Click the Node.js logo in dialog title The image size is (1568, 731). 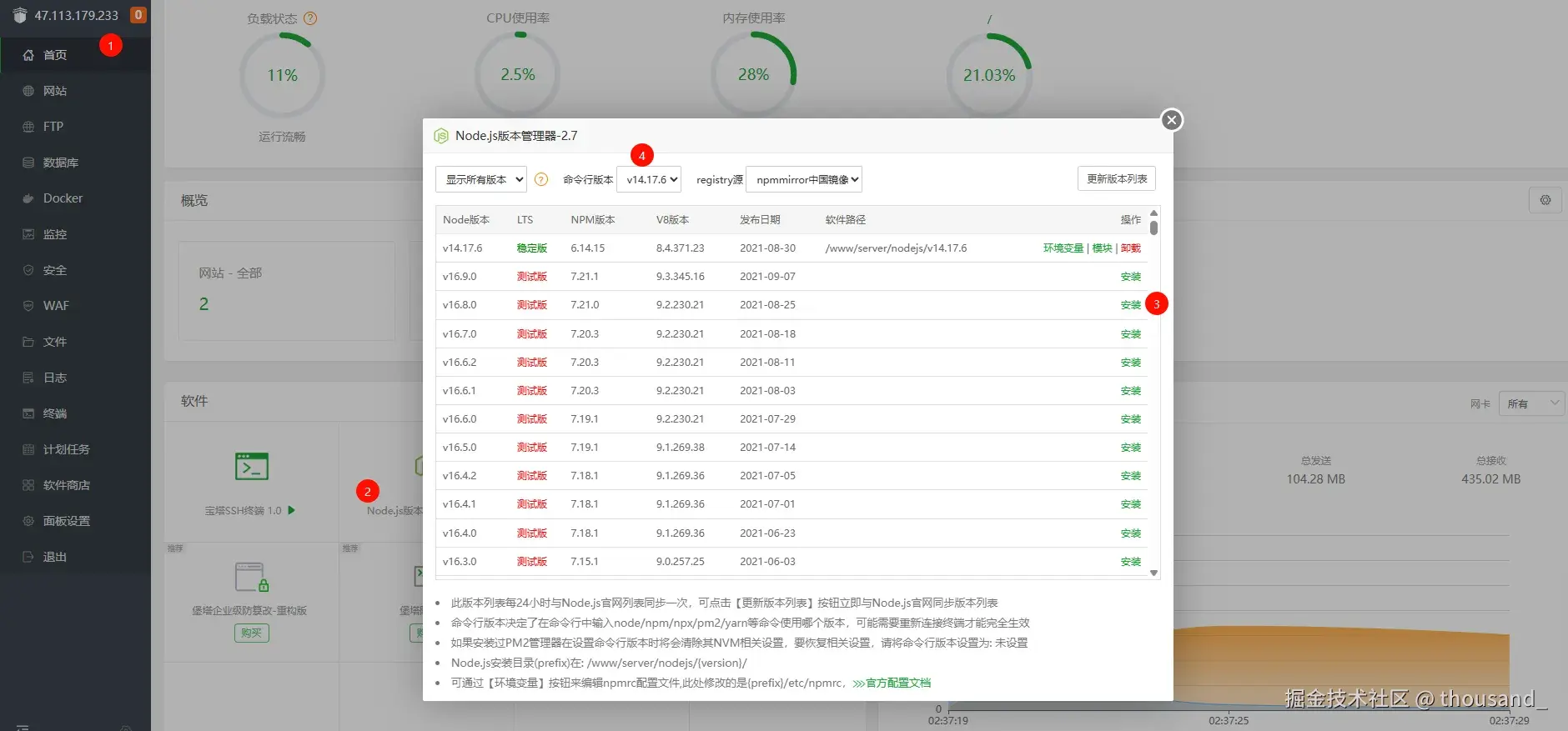pyautogui.click(x=441, y=136)
